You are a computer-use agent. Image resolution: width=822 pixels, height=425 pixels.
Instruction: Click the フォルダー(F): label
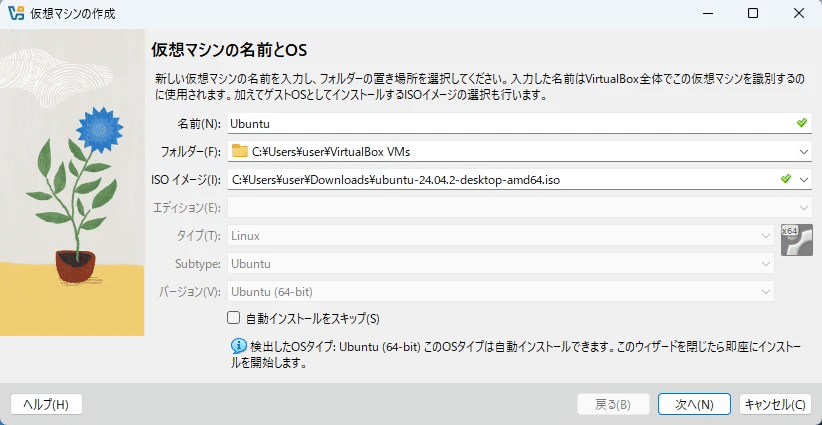click(191, 152)
